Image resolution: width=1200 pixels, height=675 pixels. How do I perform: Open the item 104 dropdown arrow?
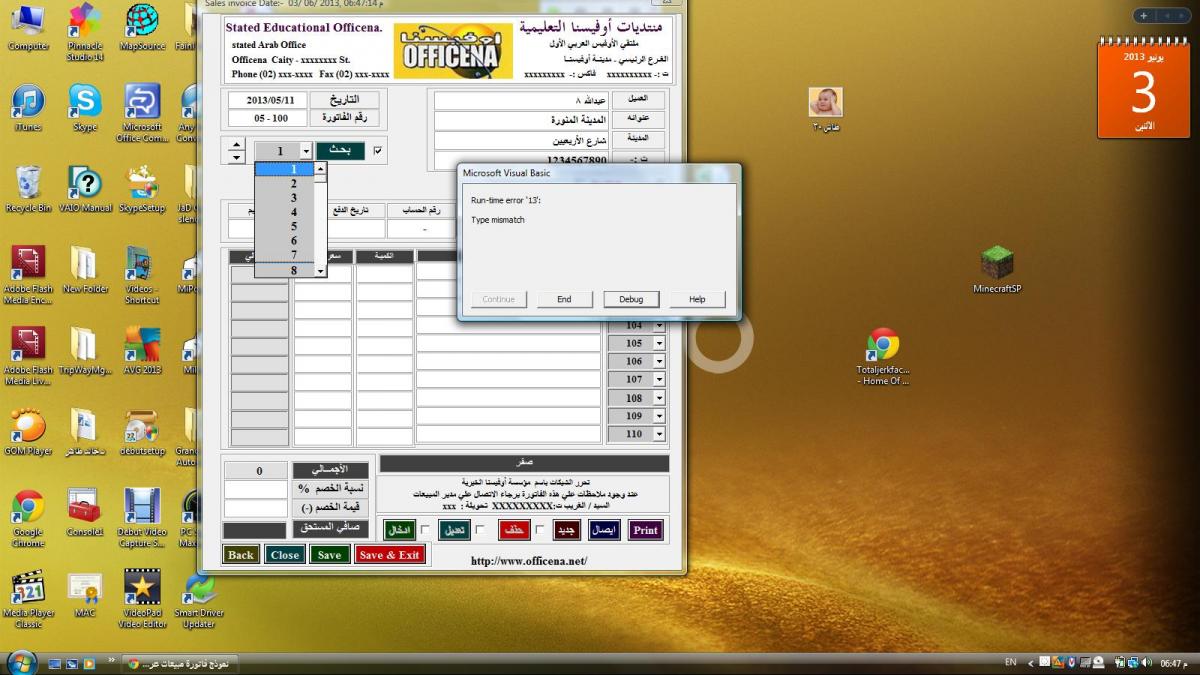pyautogui.click(x=659, y=326)
